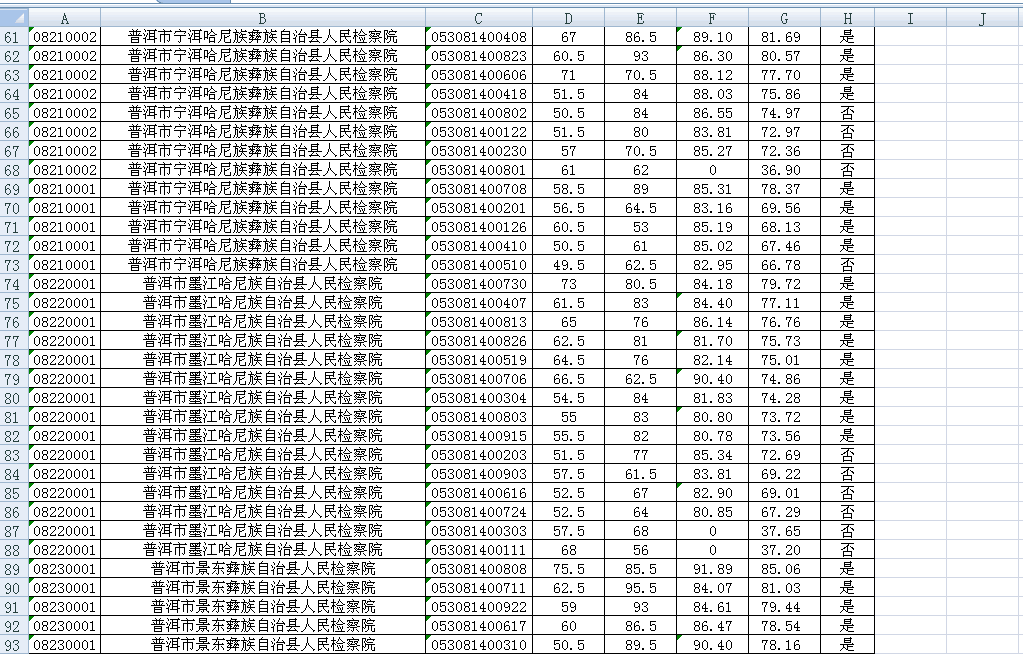
Task: Click institution name cell in row 89
Action: click(x=262, y=569)
